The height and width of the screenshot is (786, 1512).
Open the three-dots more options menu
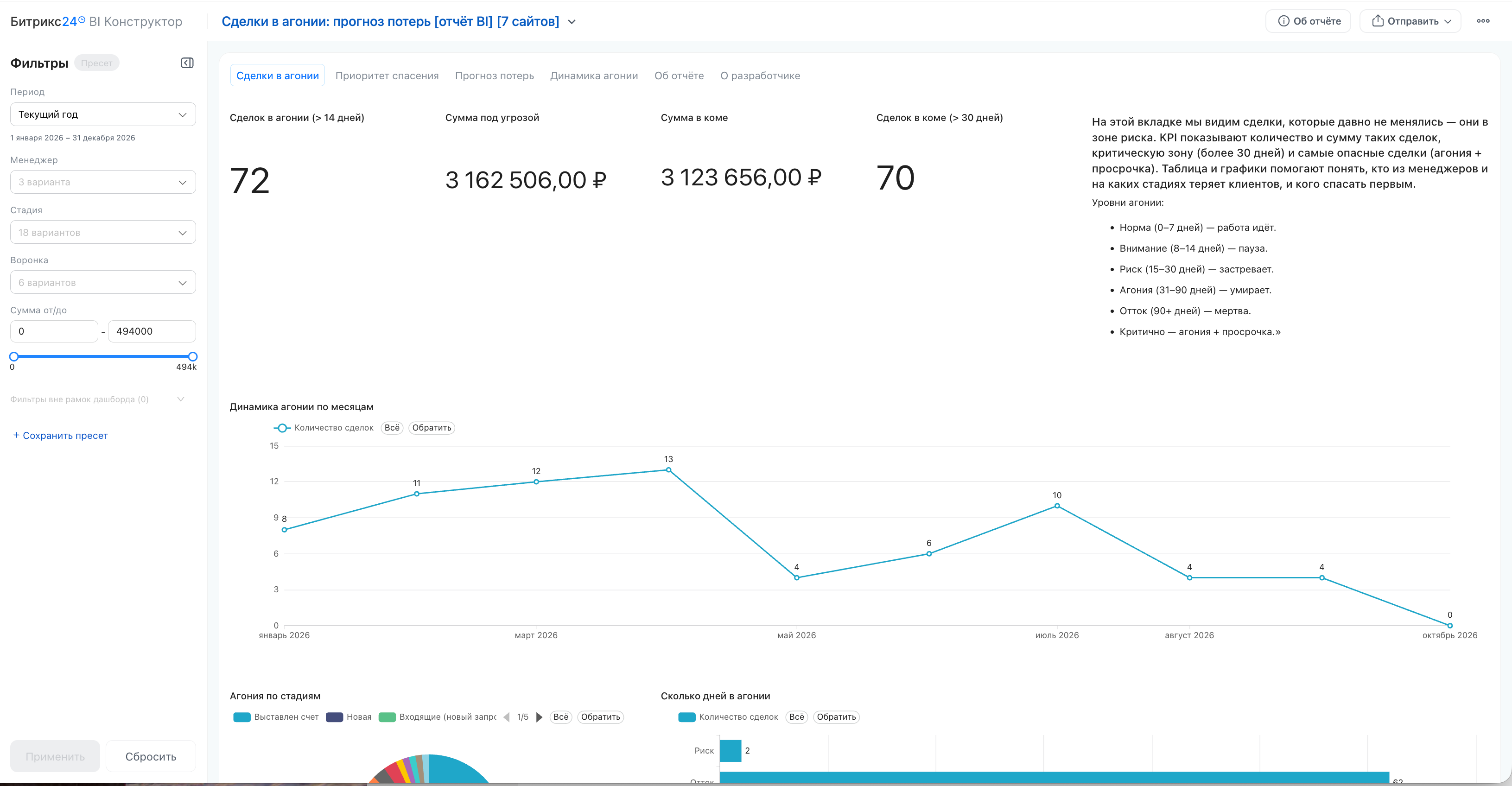[1483, 21]
